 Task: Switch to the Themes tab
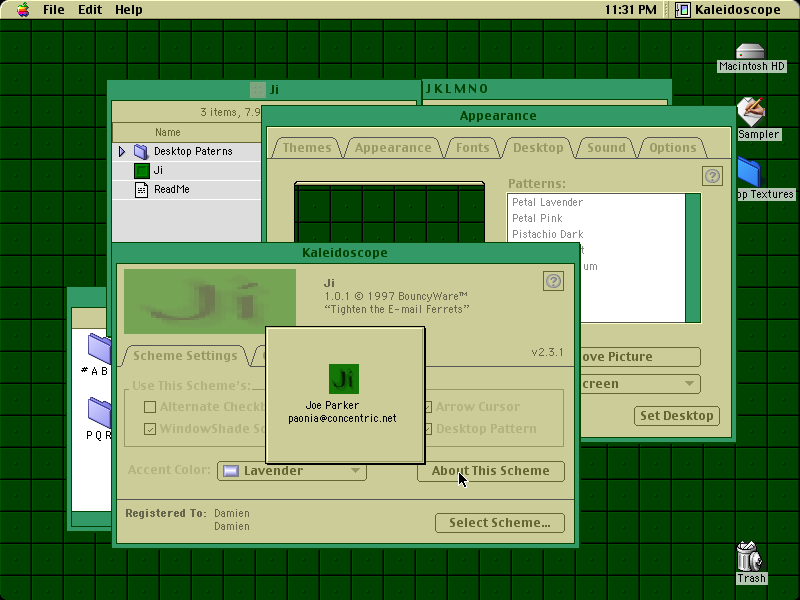point(307,148)
